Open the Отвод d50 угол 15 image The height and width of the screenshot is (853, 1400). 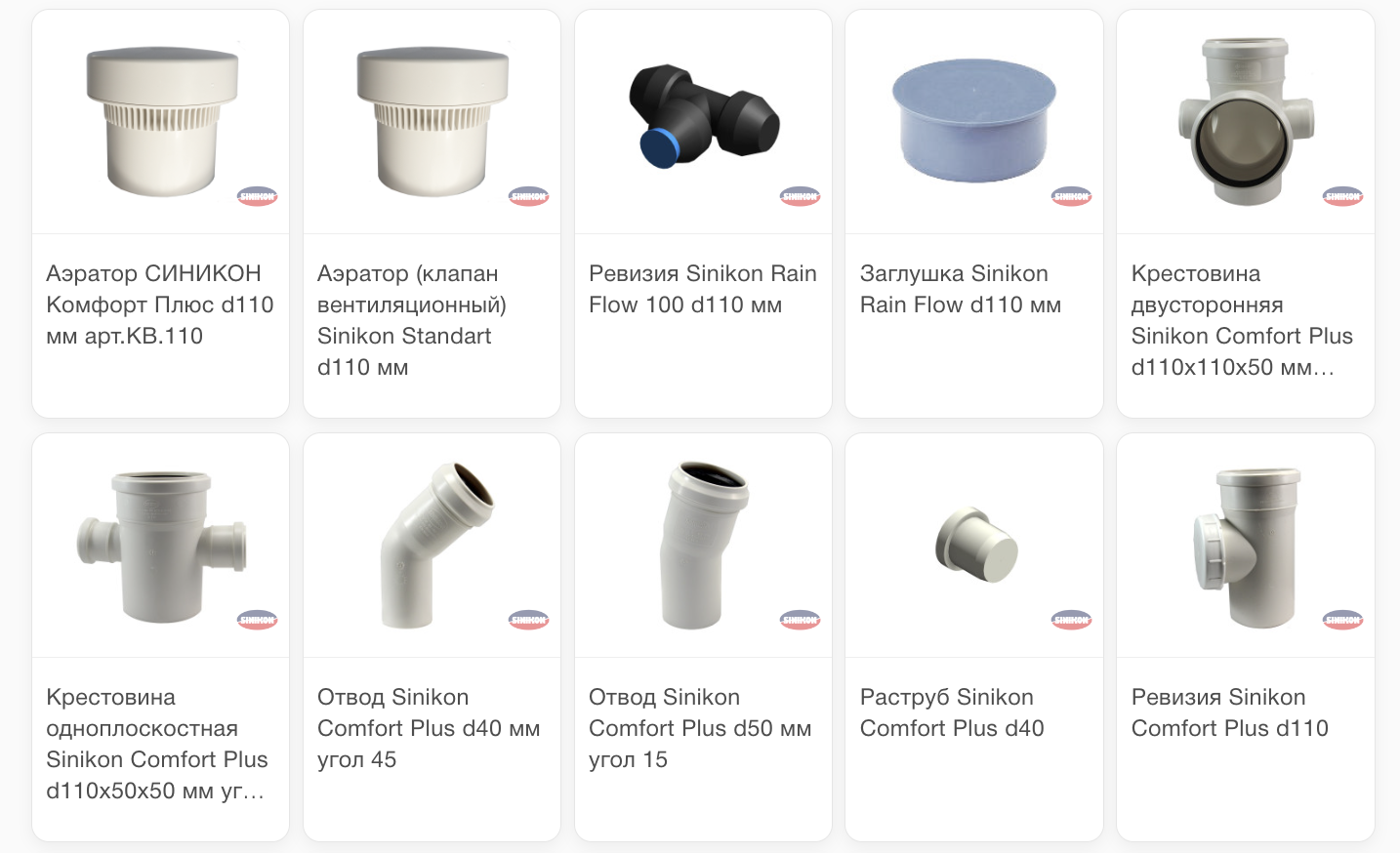point(704,546)
